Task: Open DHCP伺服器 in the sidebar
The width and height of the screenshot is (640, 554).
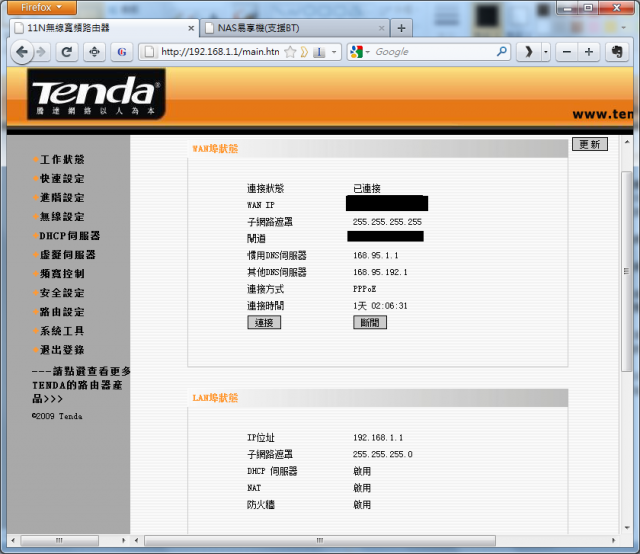Action: pos(69,236)
